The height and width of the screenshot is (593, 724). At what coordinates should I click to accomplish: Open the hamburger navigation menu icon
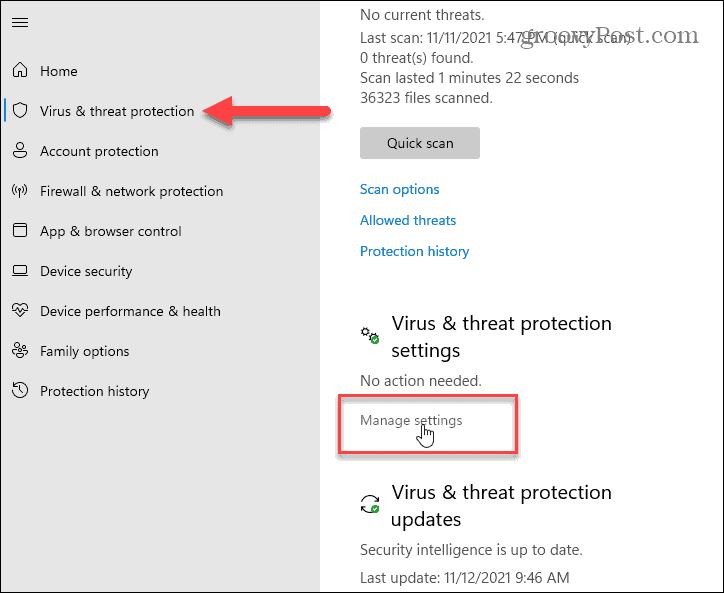(x=20, y=22)
